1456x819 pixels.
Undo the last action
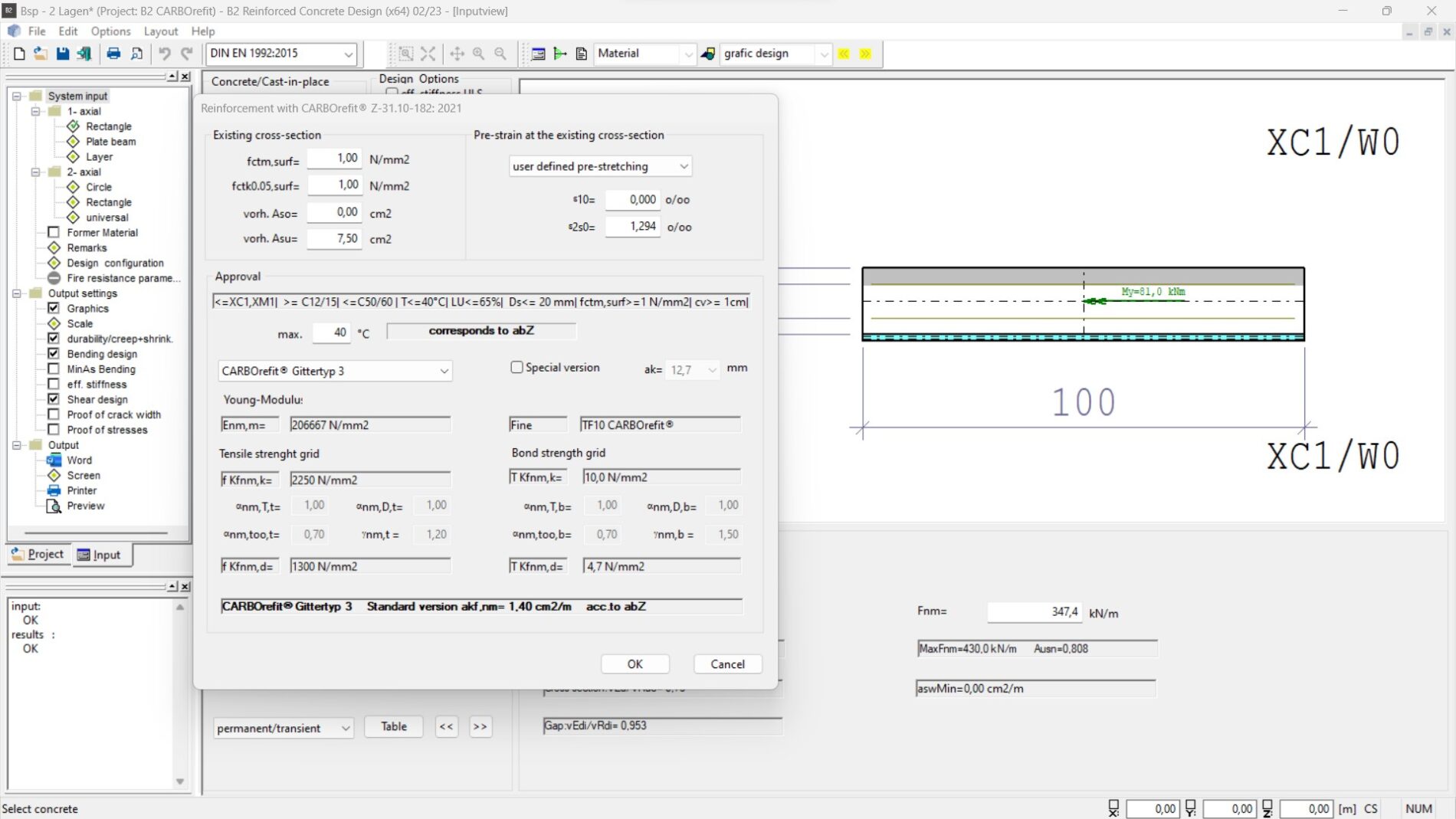(164, 54)
